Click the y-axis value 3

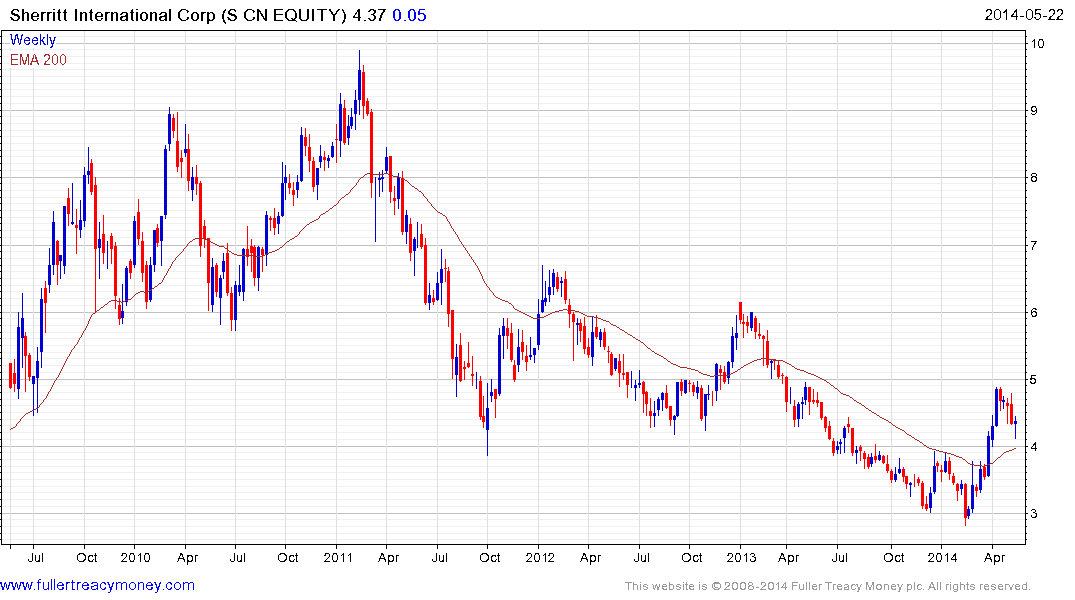pyautogui.click(x=1034, y=514)
